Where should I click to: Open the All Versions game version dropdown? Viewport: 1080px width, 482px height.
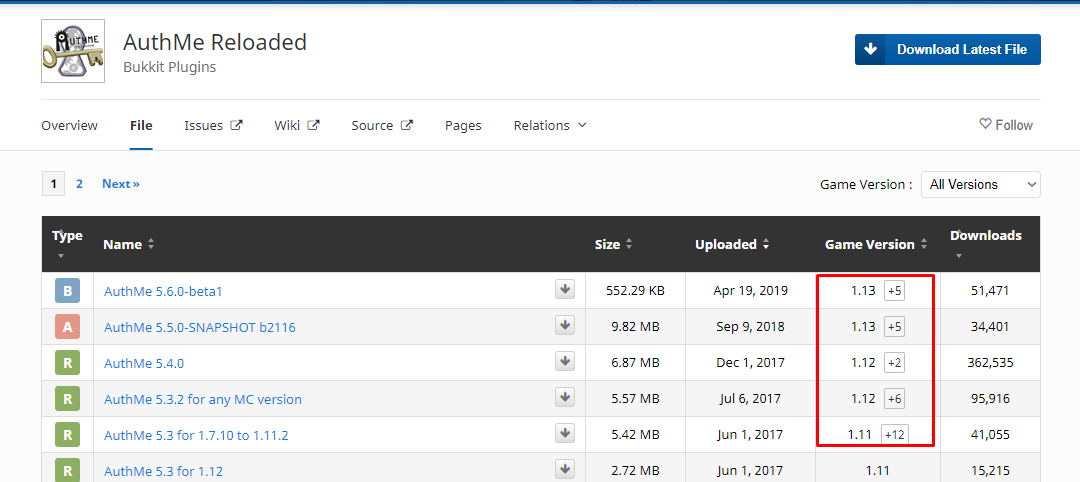[x=981, y=185]
